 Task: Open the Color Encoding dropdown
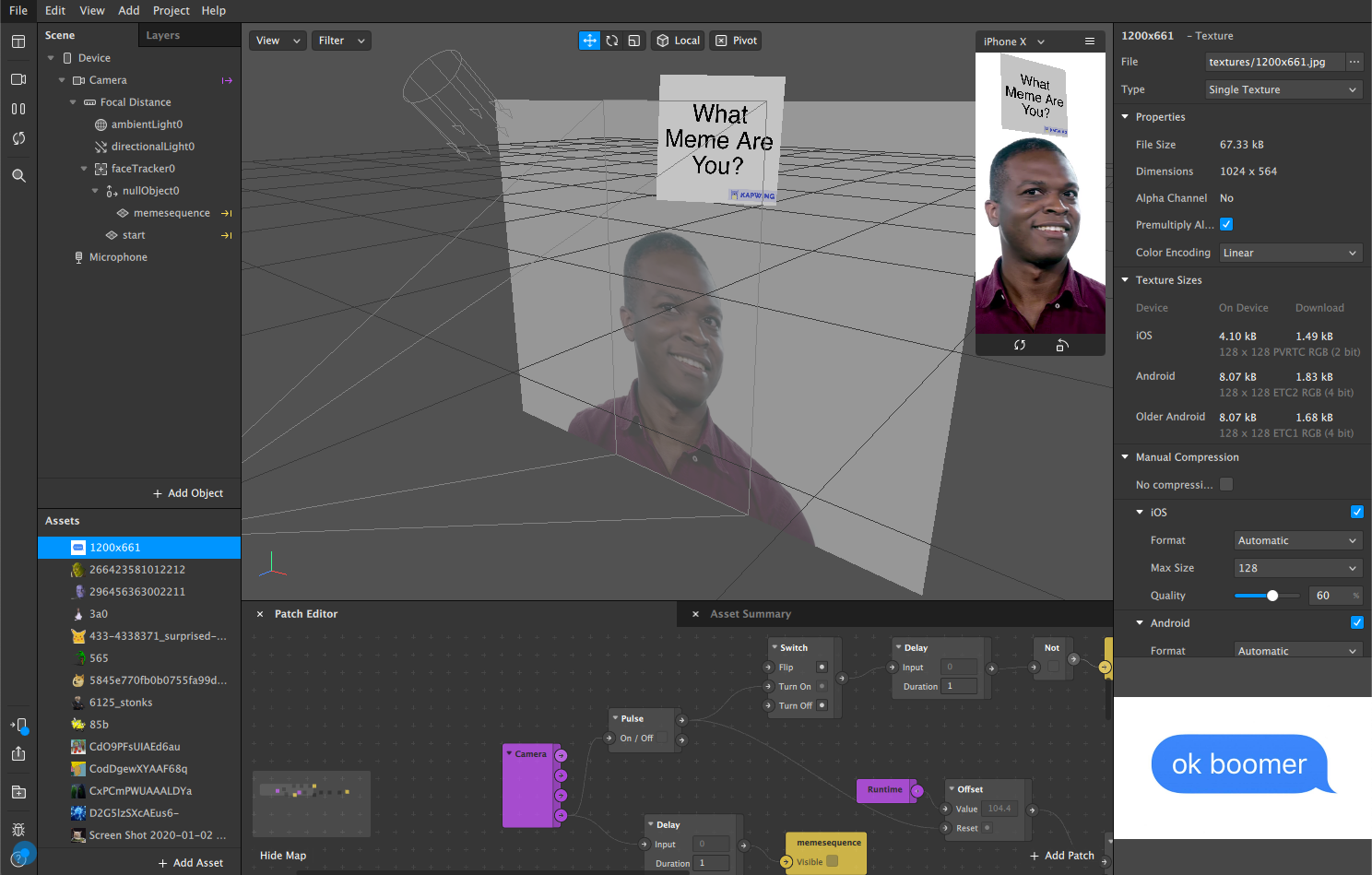pos(1290,253)
